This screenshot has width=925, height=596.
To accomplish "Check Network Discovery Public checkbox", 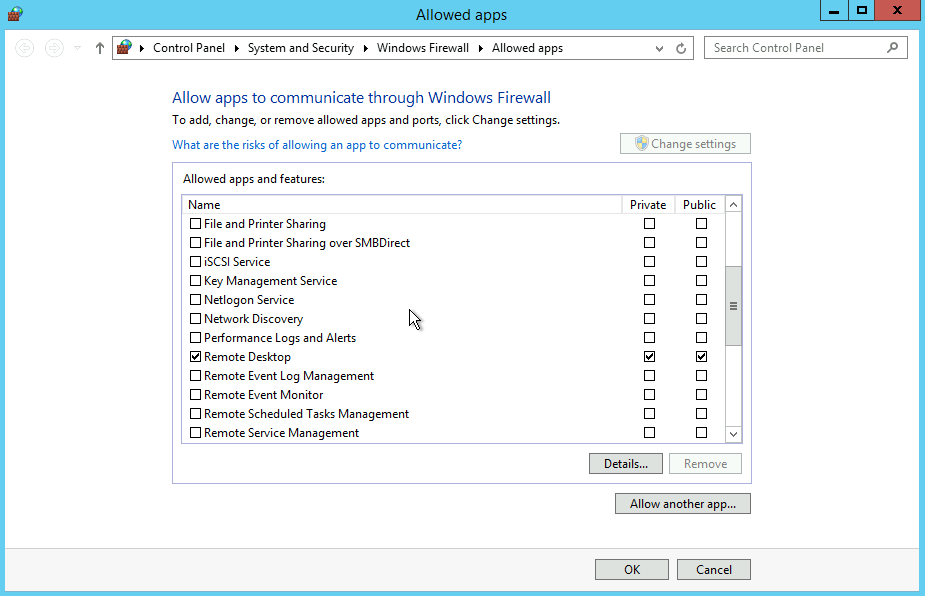I will pos(701,319).
